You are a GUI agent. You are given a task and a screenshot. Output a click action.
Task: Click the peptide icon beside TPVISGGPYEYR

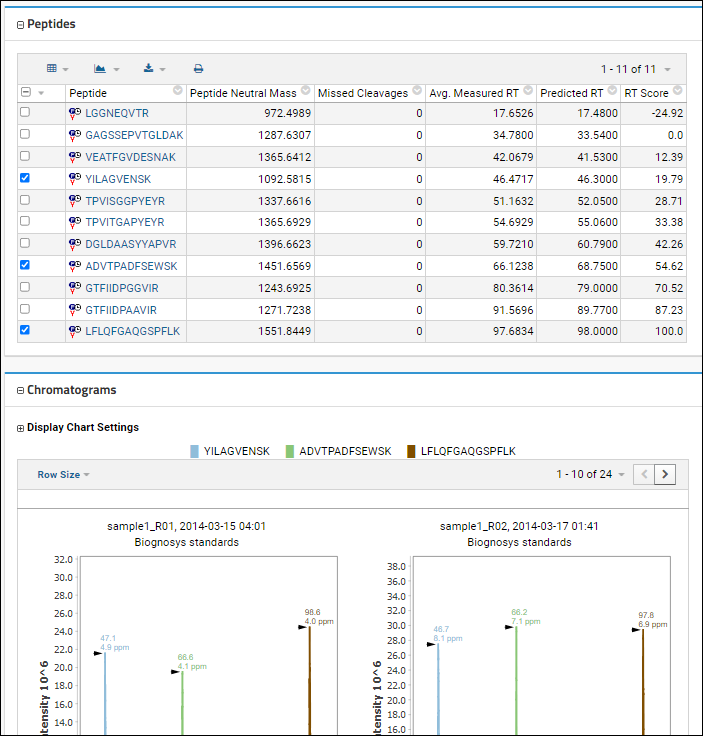point(75,201)
